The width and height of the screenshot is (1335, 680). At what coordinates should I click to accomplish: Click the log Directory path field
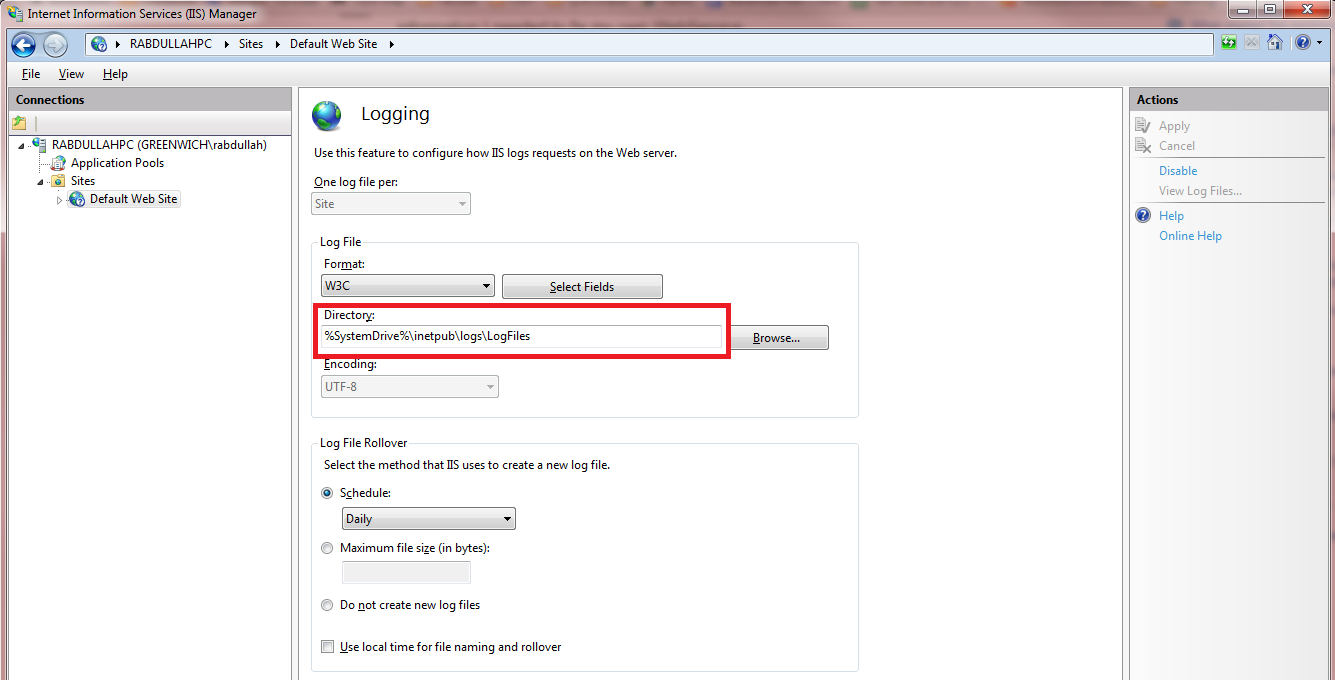coord(521,336)
